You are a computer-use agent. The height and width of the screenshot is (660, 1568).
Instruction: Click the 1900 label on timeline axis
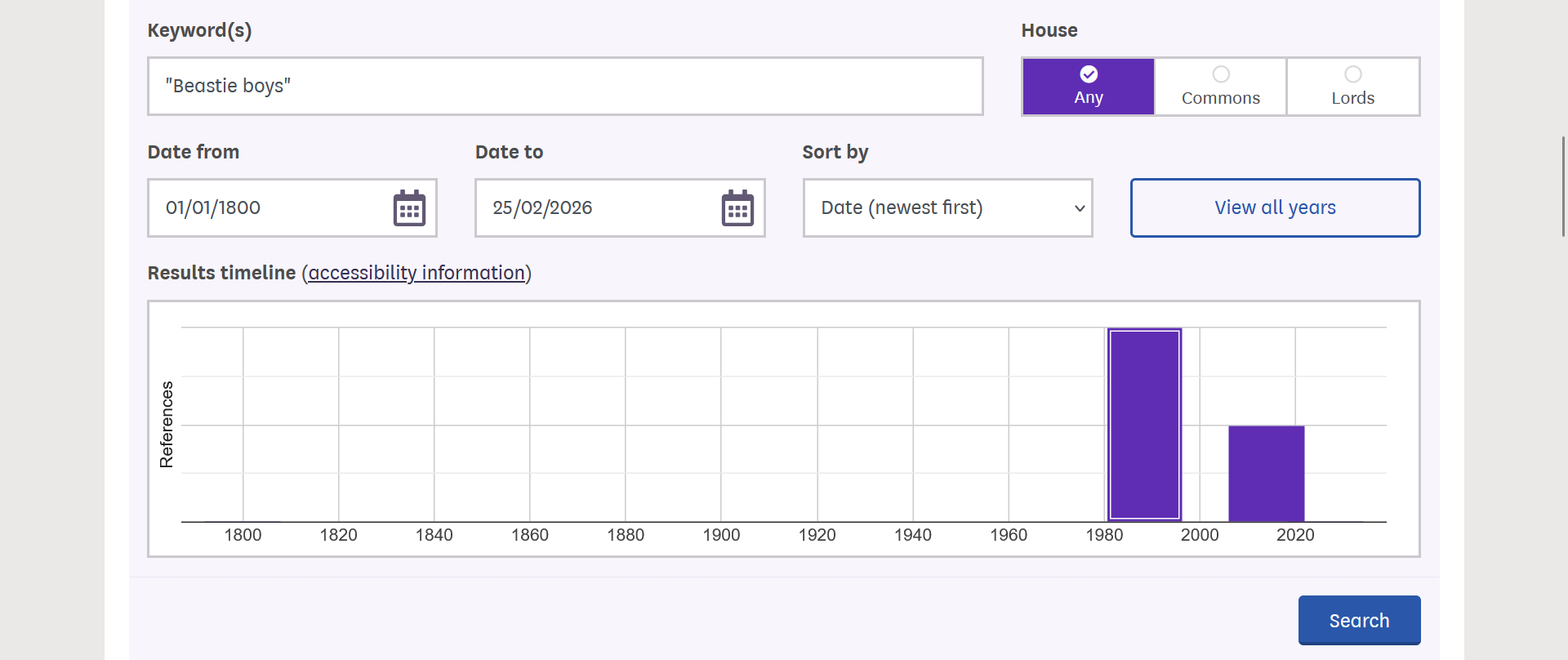click(721, 535)
